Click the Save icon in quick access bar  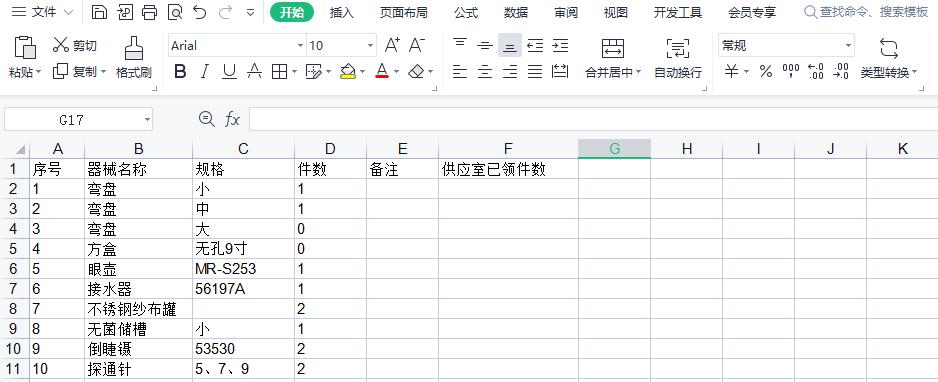point(99,12)
